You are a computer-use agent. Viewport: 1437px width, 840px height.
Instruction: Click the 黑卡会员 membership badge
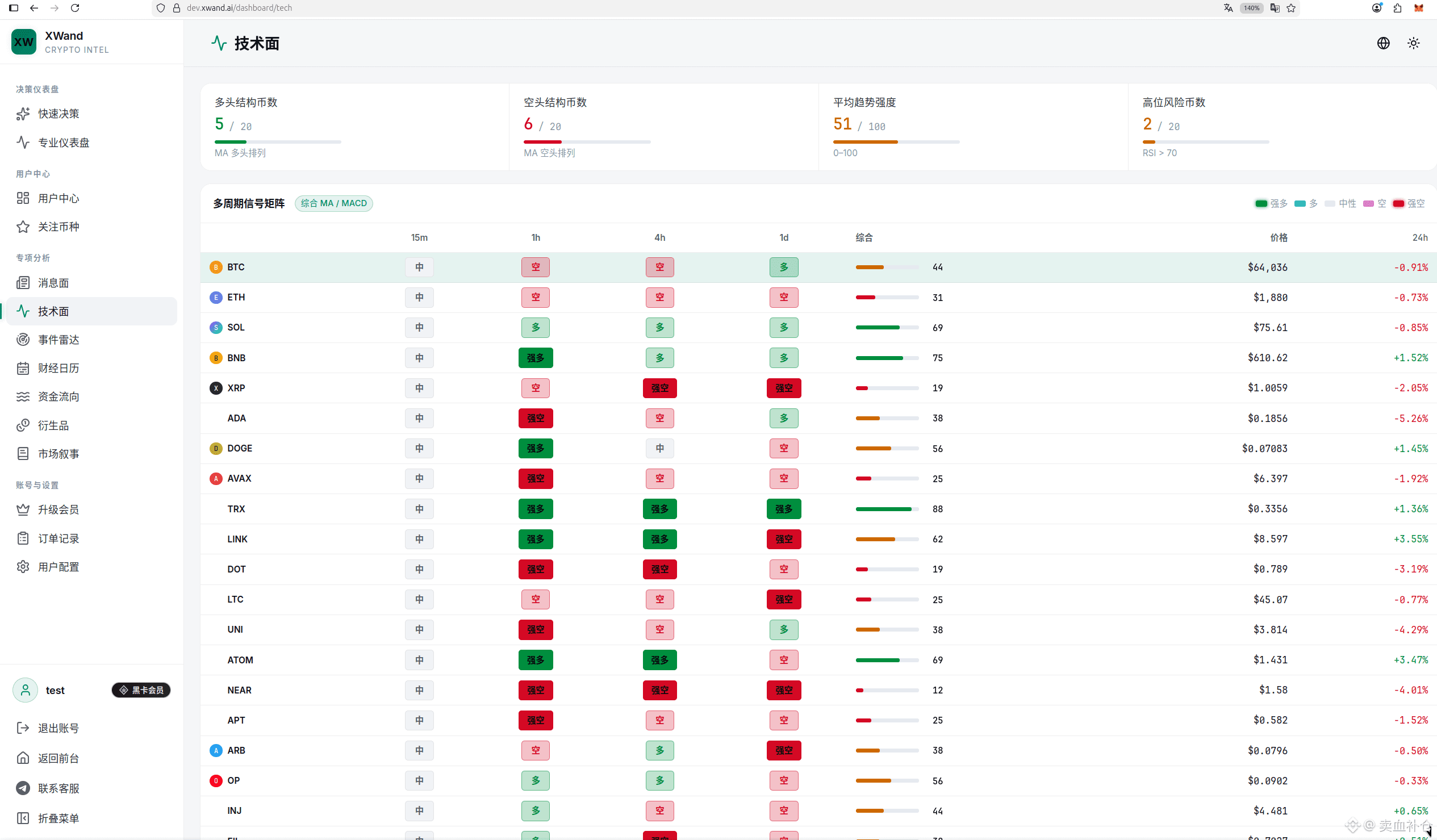pos(141,690)
